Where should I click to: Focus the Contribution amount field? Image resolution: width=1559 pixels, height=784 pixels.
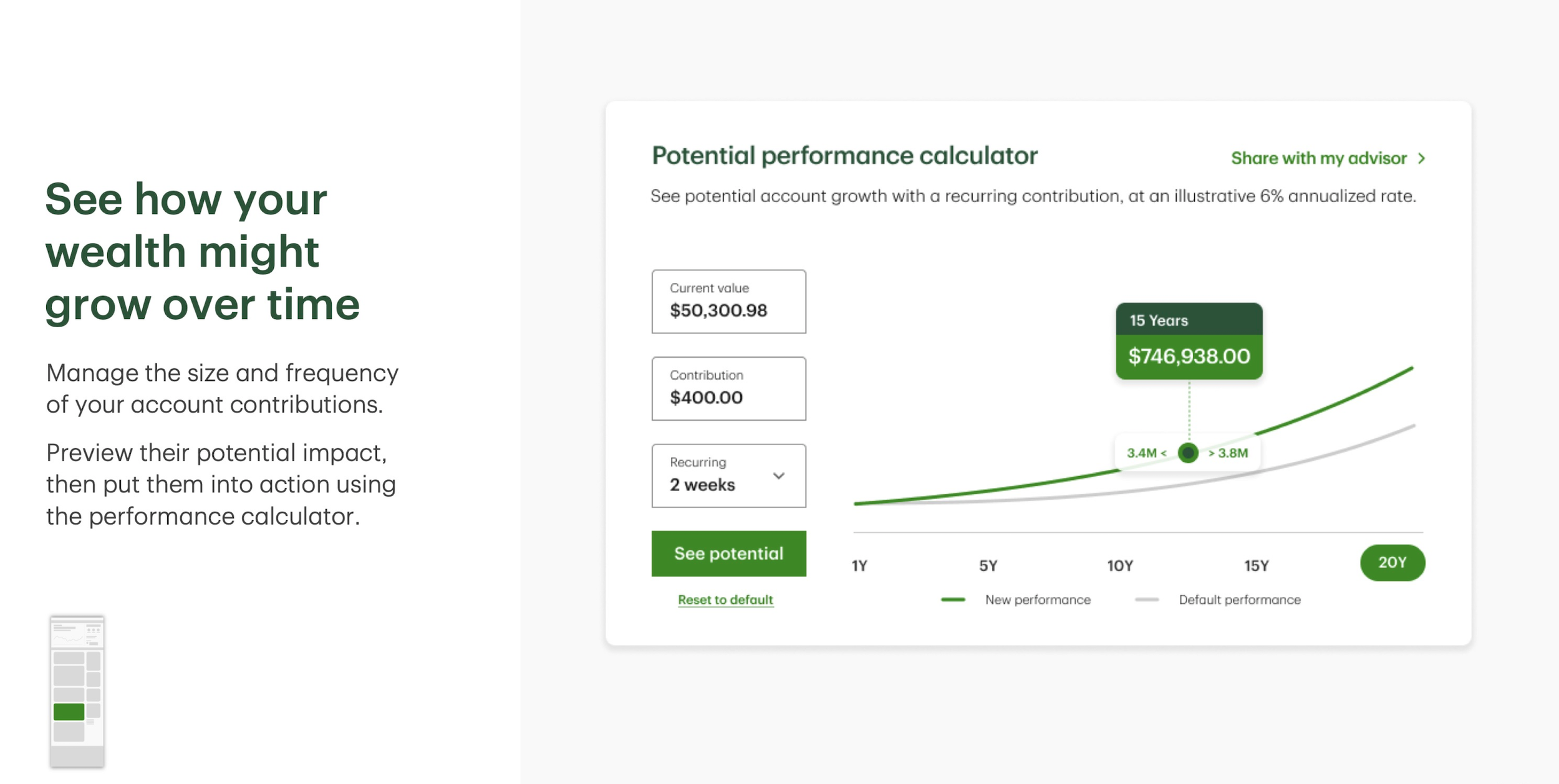pyautogui.click(x=728, y=389)
